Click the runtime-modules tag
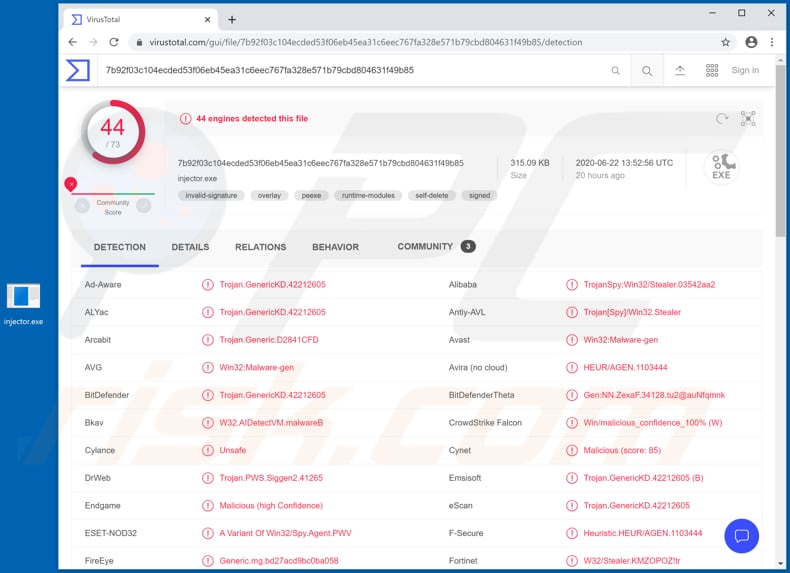This screenshot has width=790, height=573. pos(368,196)
